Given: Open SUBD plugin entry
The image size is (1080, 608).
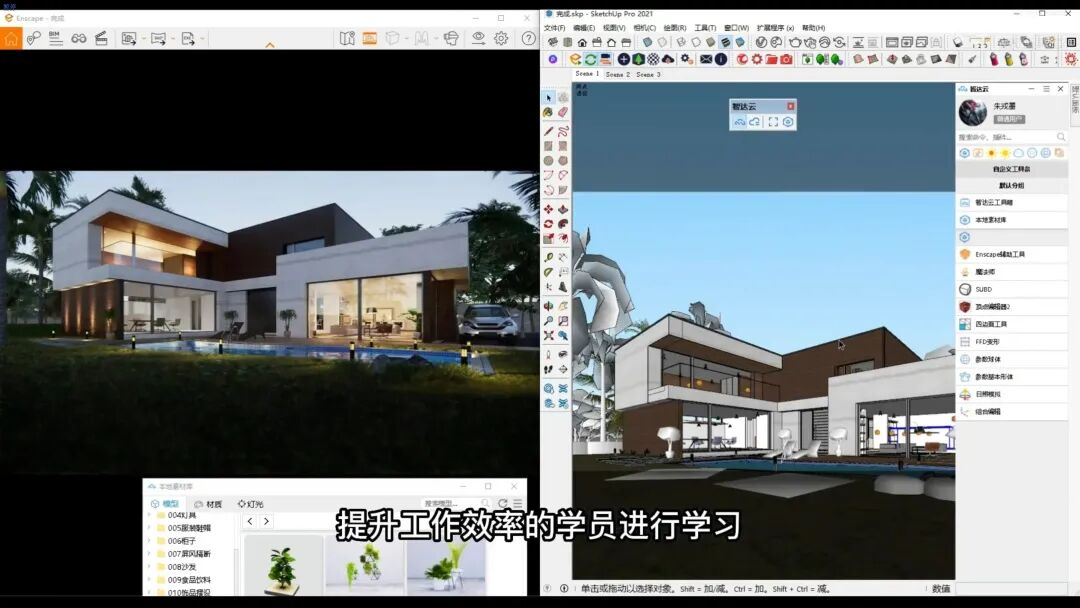Looking at the screenshot, I should pyautogui.click(x=1012, y=289).
